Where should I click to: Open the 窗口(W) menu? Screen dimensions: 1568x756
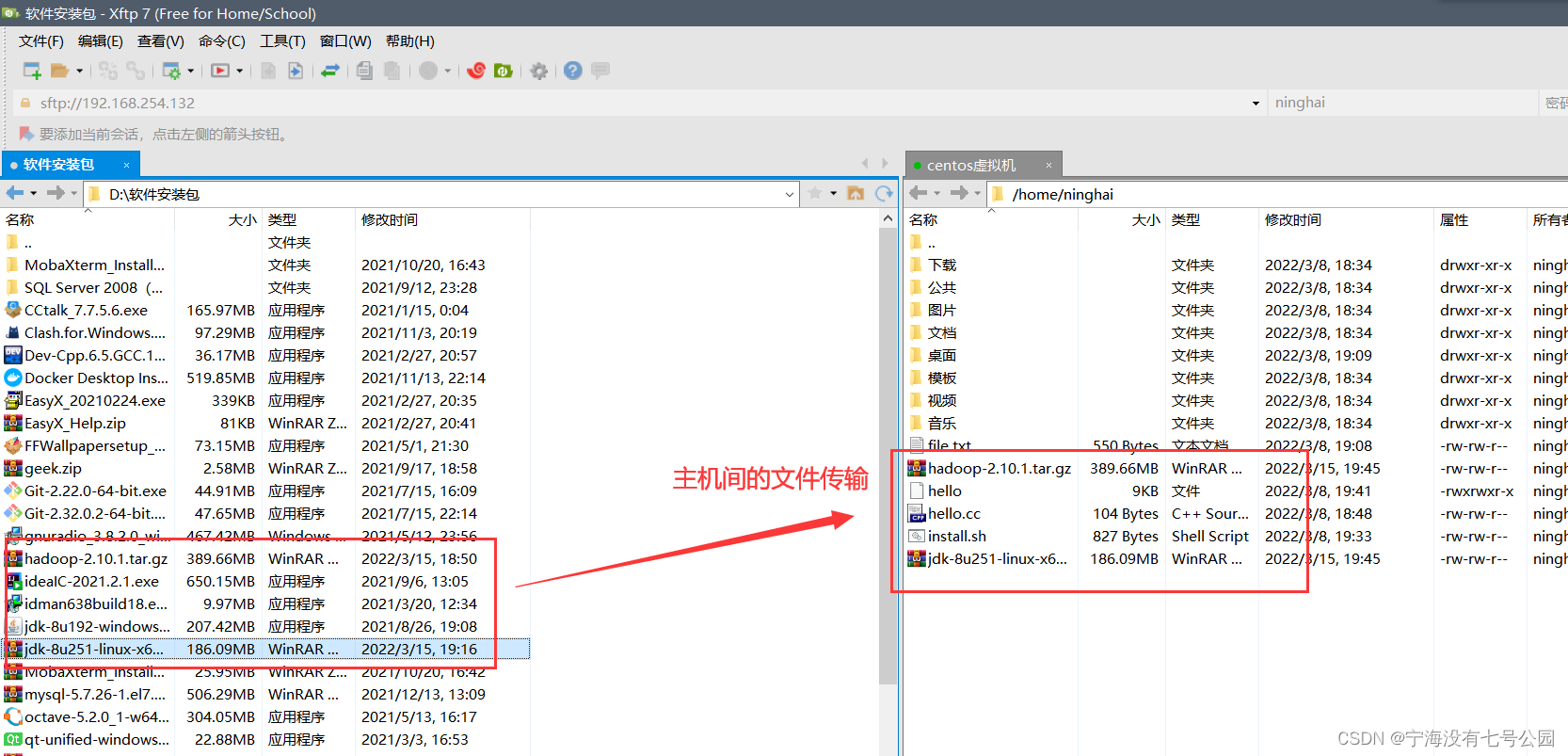point(345,40)
